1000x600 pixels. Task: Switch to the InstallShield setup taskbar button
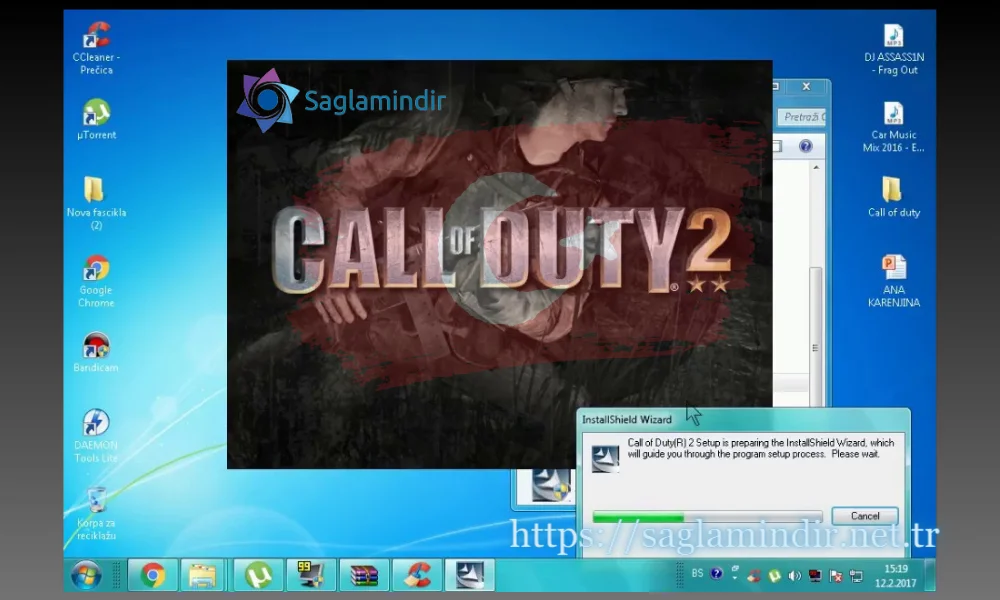(x=469, y=575)
